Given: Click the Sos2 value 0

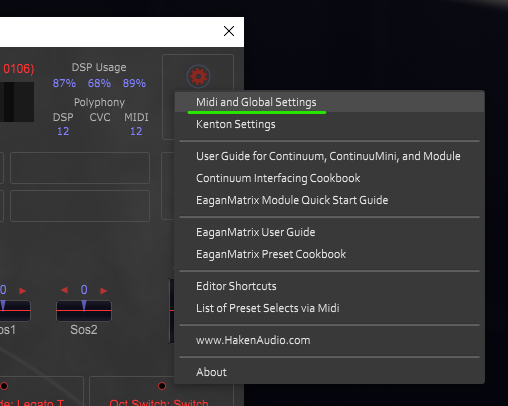Looking at the screenshot, I should (x=84, y=290).
